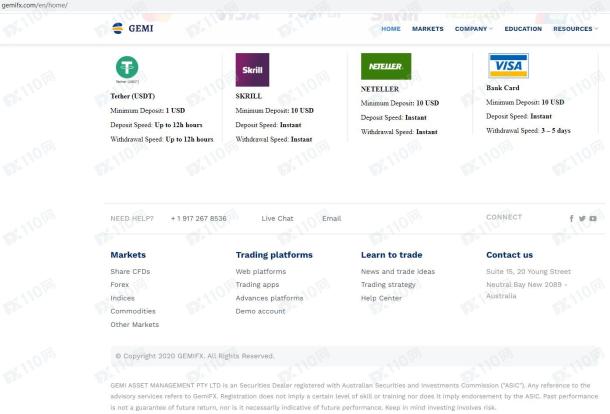The image size is (610, 414).
Task: Expand the RESOURCES dropdown menu
Action: (575, 29)
